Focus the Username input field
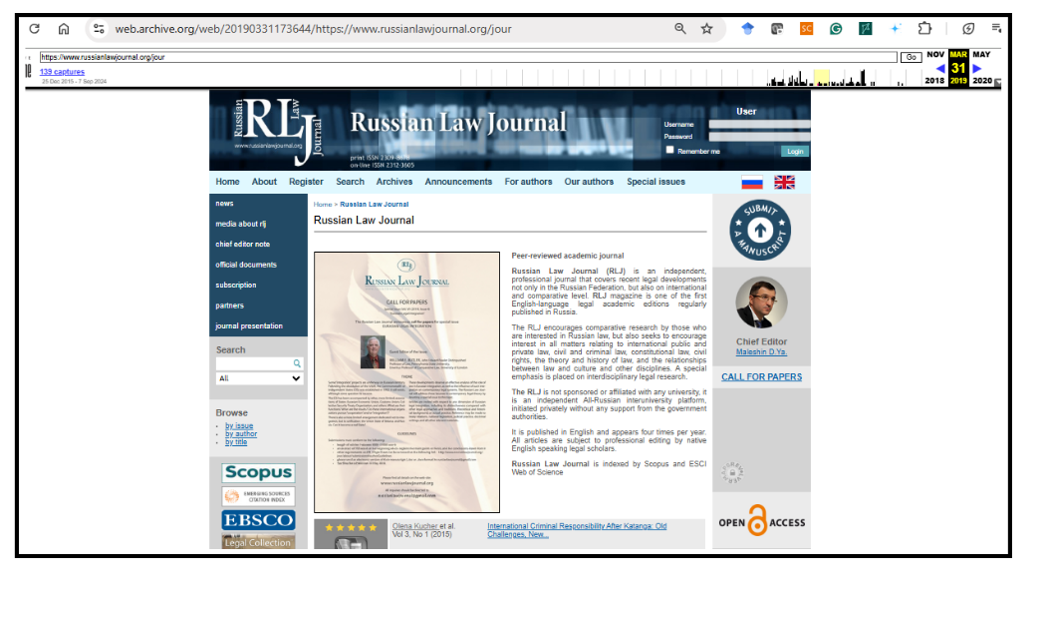This screenshot has width=1051, height=617. click(759, 124)
